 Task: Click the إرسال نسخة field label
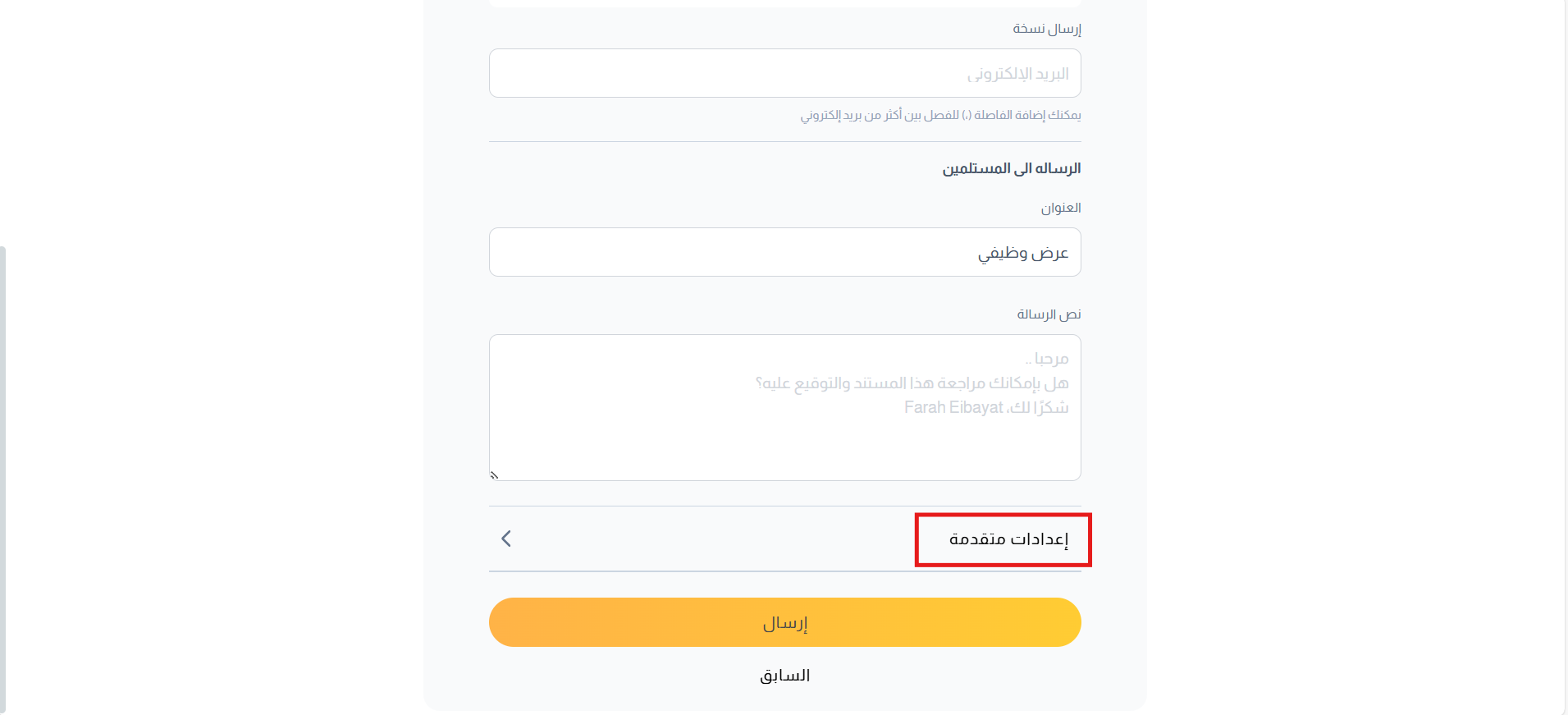[x=1046, y=29]
